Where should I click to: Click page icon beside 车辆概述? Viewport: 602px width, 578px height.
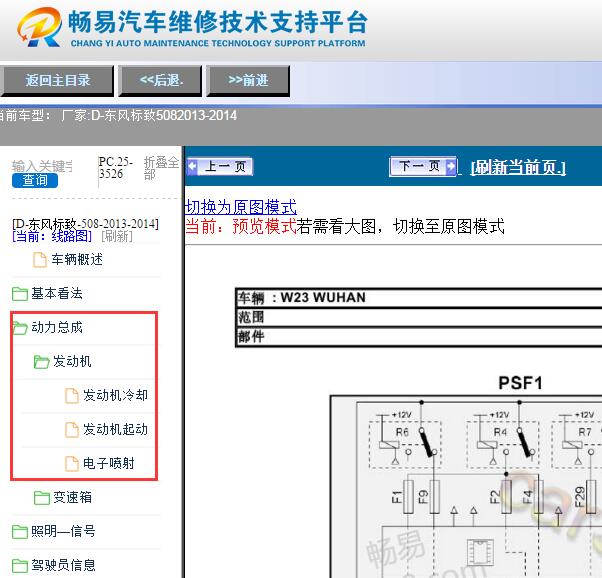click(40, 260)
